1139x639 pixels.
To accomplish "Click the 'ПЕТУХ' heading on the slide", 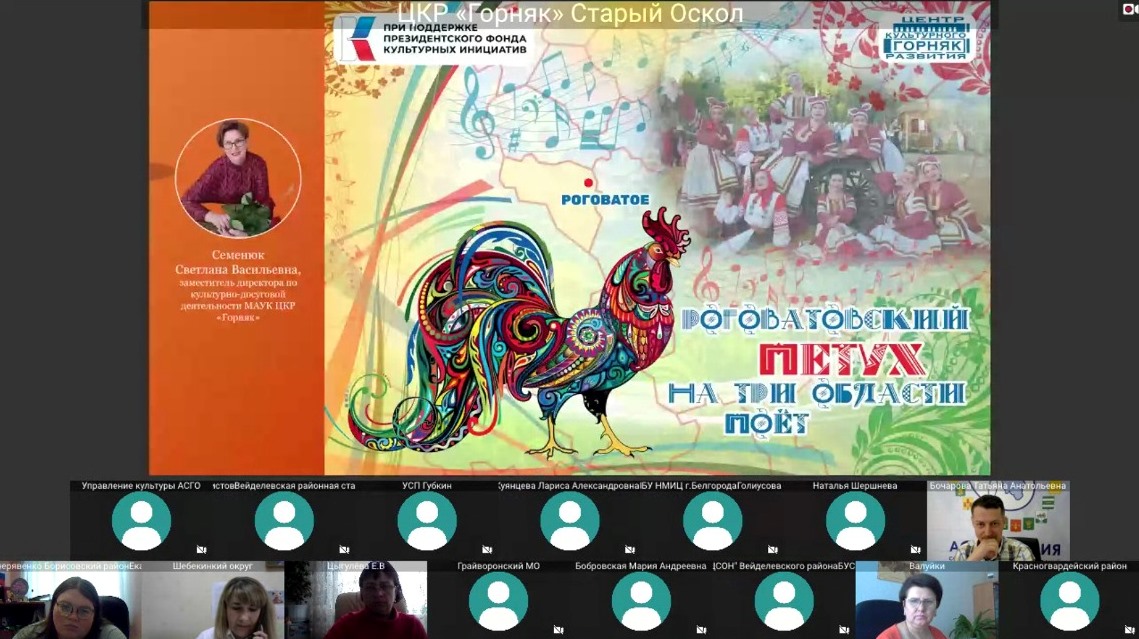I will tap(842, 359).
